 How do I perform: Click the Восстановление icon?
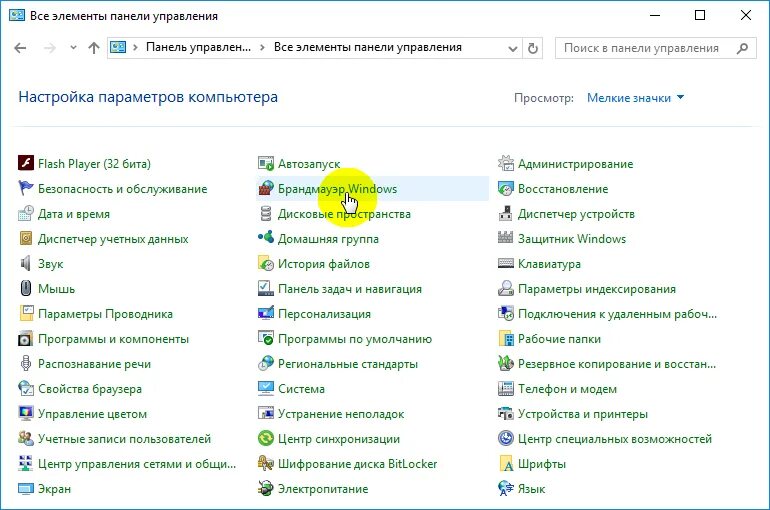506,188
